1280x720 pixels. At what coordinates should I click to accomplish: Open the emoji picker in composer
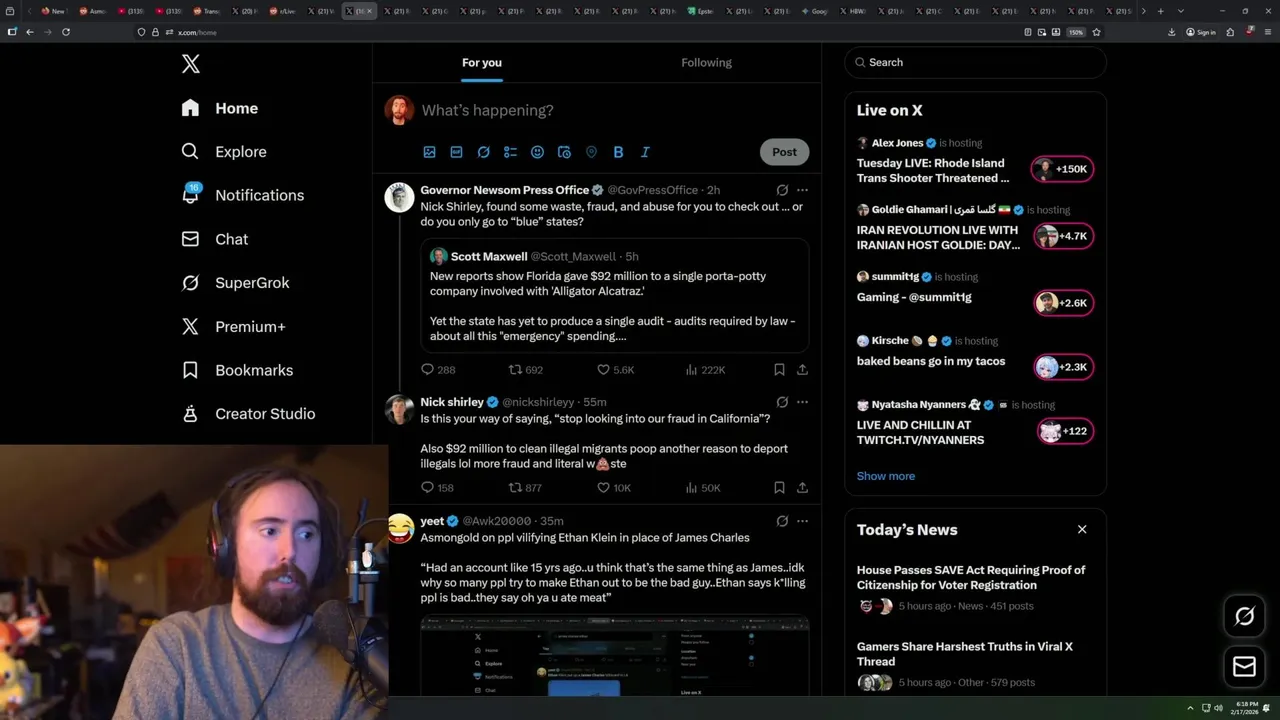537,152
